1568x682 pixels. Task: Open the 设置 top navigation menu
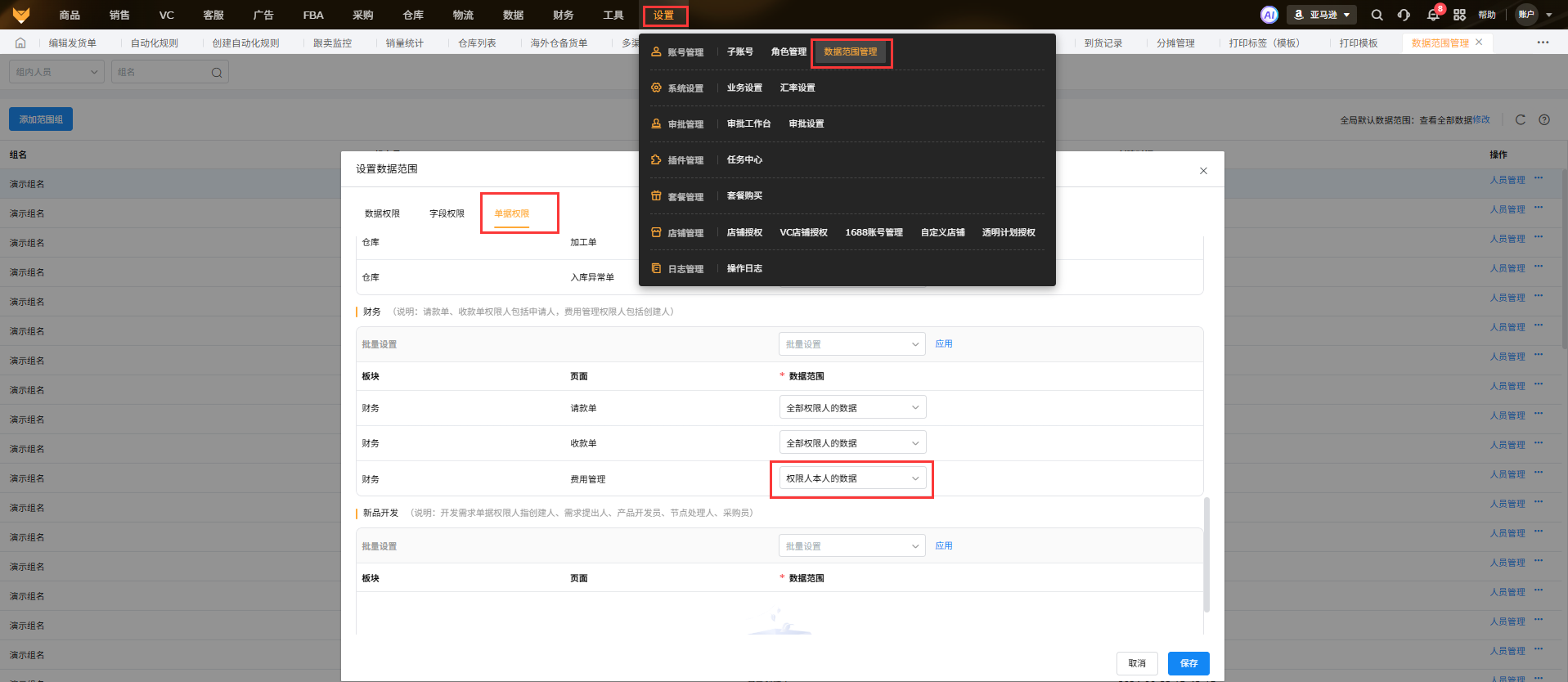663,15
